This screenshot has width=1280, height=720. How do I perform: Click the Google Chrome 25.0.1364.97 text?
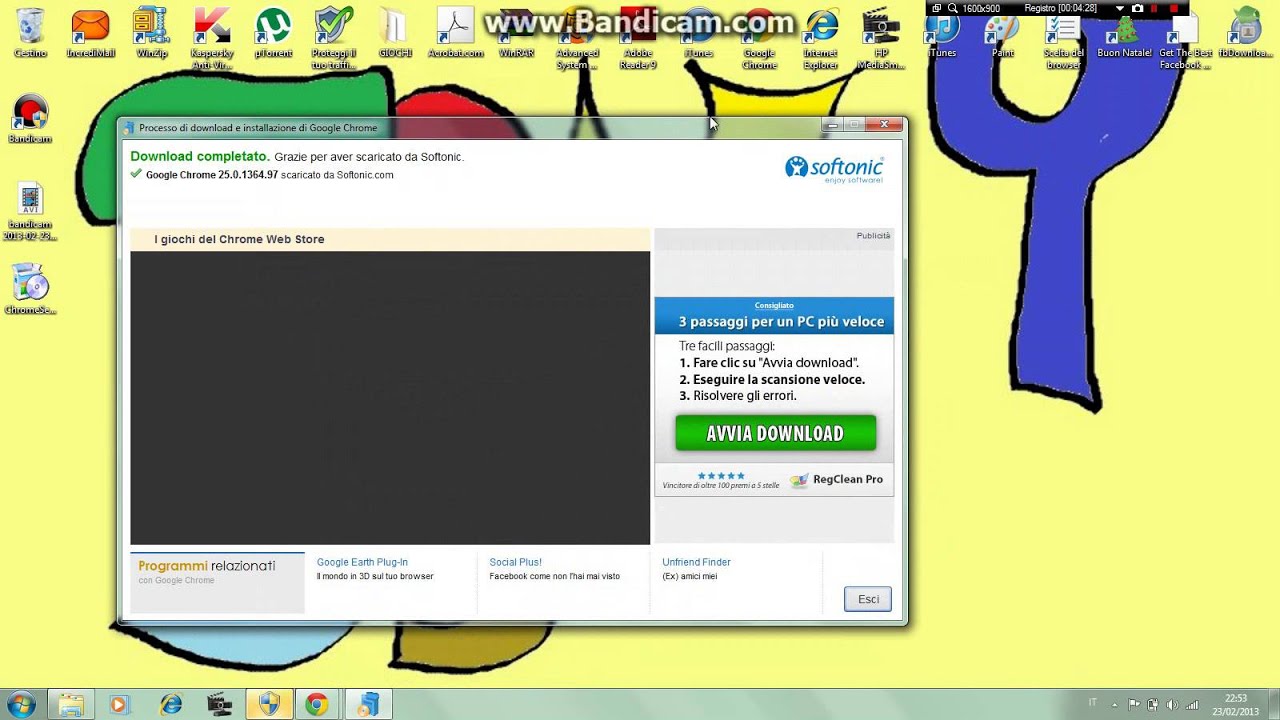212,174
